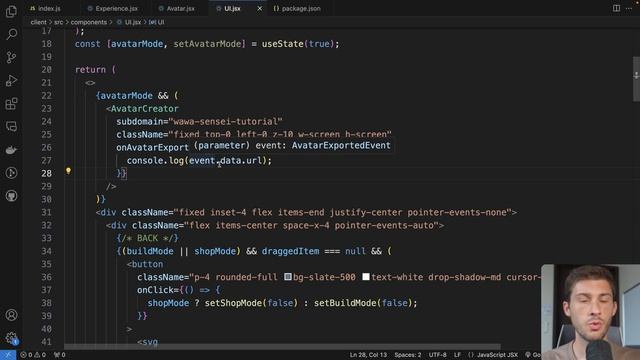Open the GitHub icon panel
The width and height of the screenshot is (640, 360).
click(11, 196)
